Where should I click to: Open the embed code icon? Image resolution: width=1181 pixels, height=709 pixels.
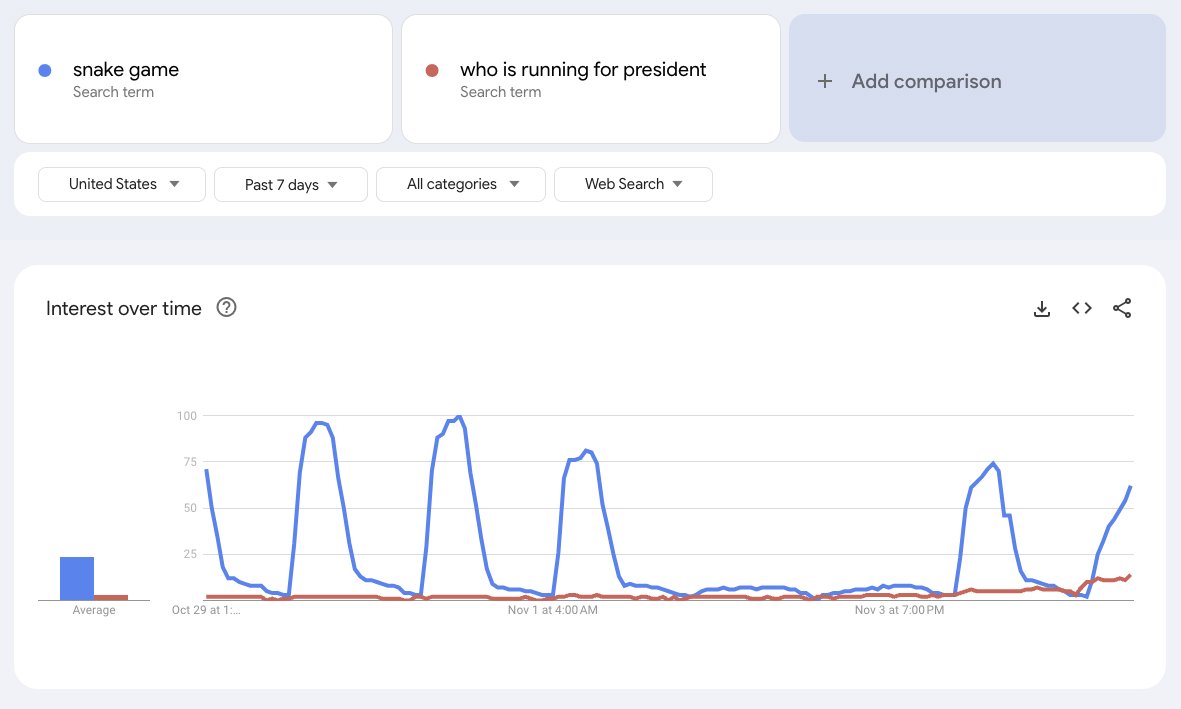point(1082,308)
